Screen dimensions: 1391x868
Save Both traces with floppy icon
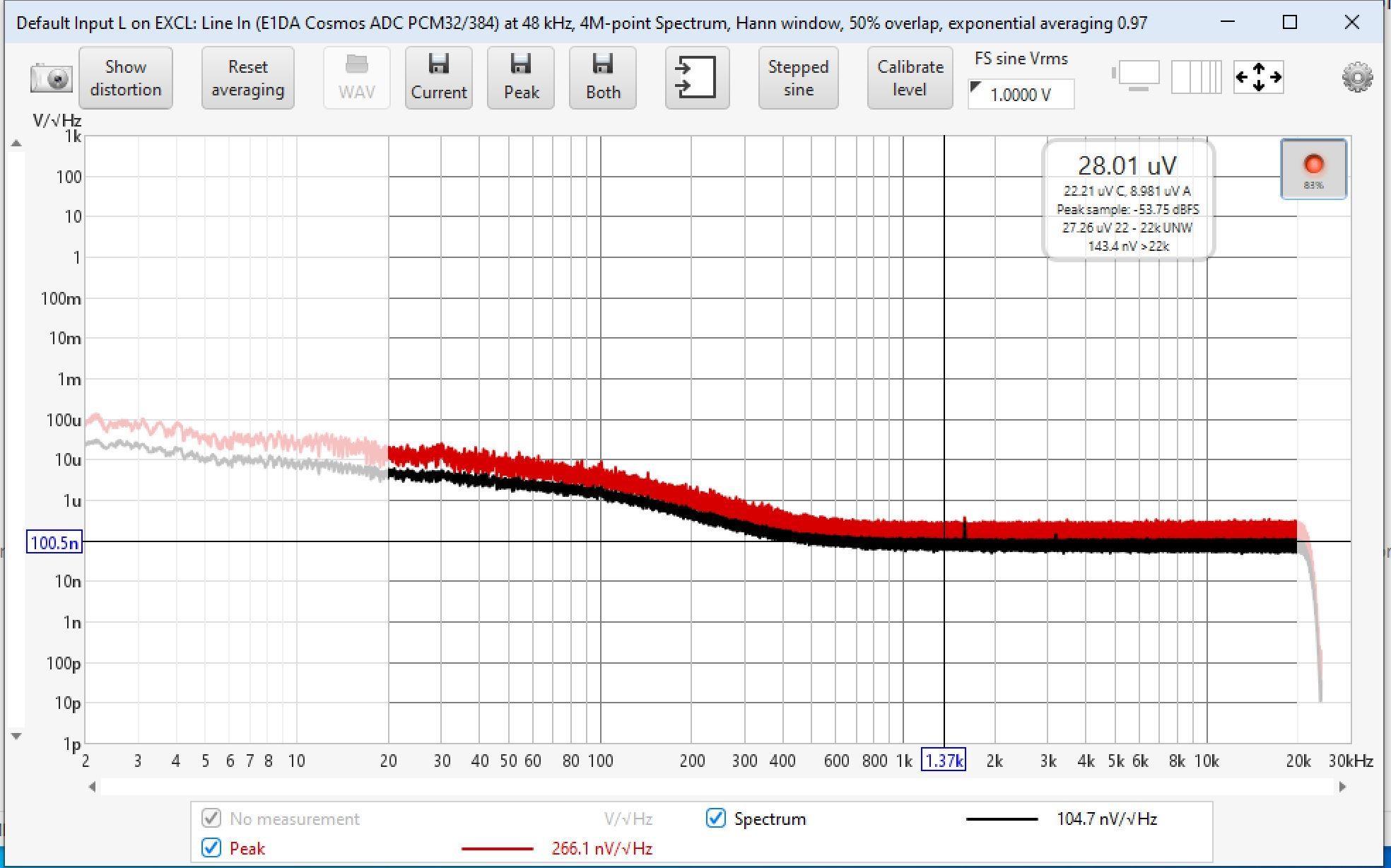(603, 78)
